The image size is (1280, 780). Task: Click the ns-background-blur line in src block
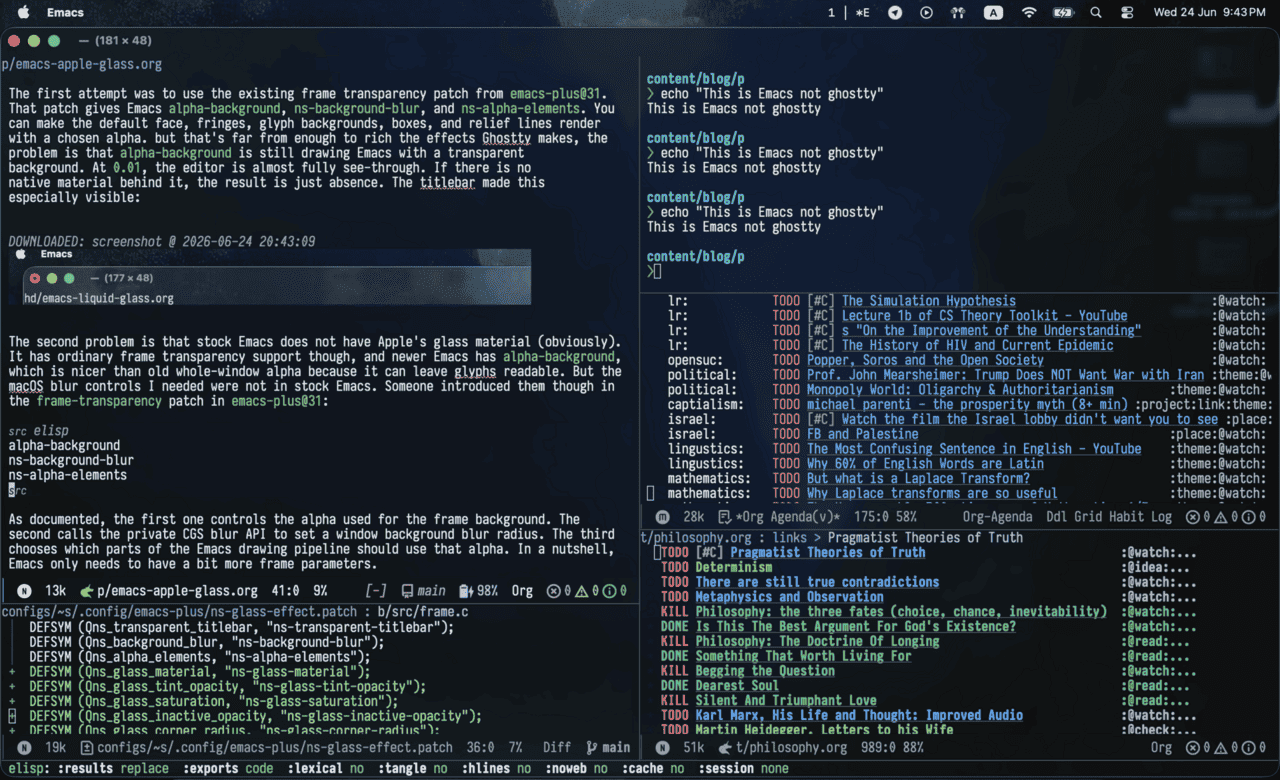(x=71, y=460)
